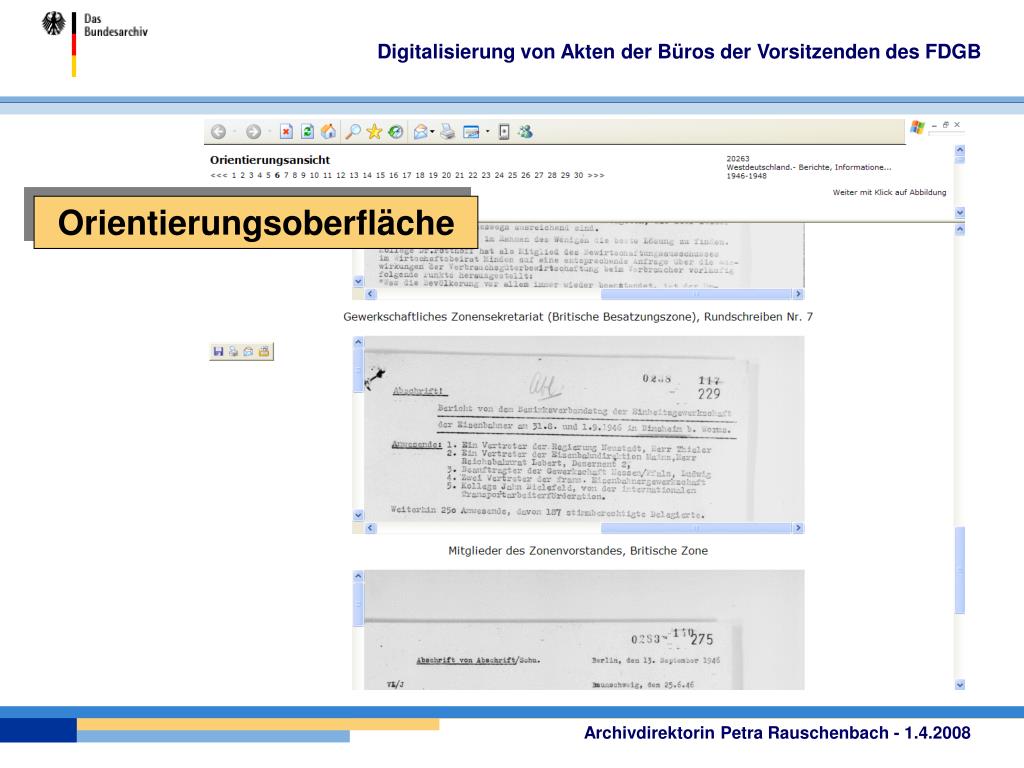
Task: Jump to page 15 link
Action: click(380, 176)
